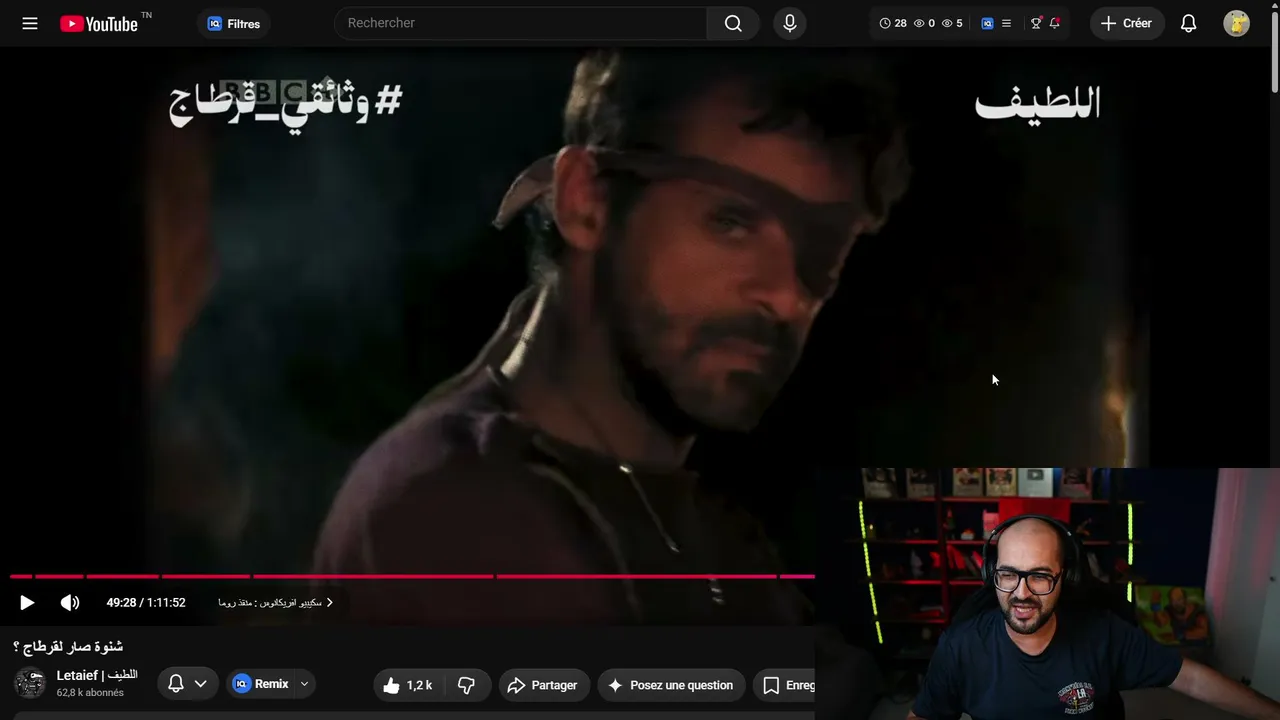Click the eye counter showing 0
This screenshot has height=720, width=1280.
[924, 23]
